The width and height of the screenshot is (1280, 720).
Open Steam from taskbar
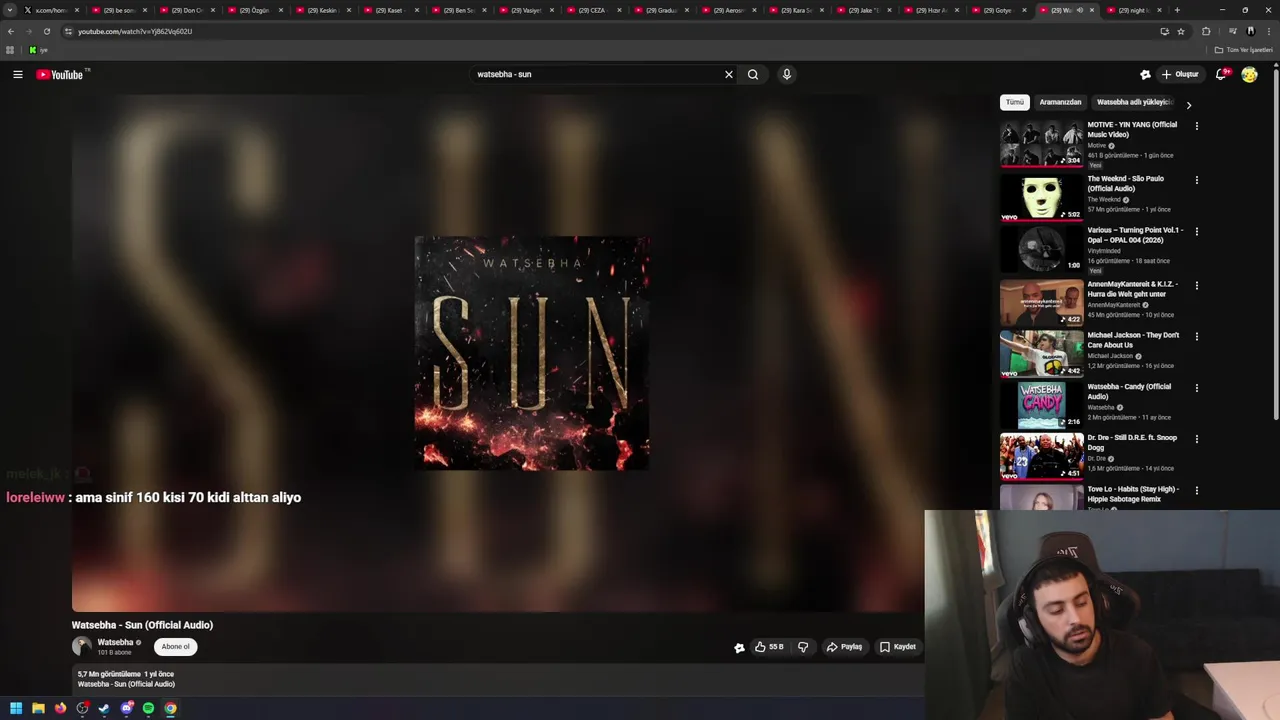pyautogui.click(x=104, y=708)
